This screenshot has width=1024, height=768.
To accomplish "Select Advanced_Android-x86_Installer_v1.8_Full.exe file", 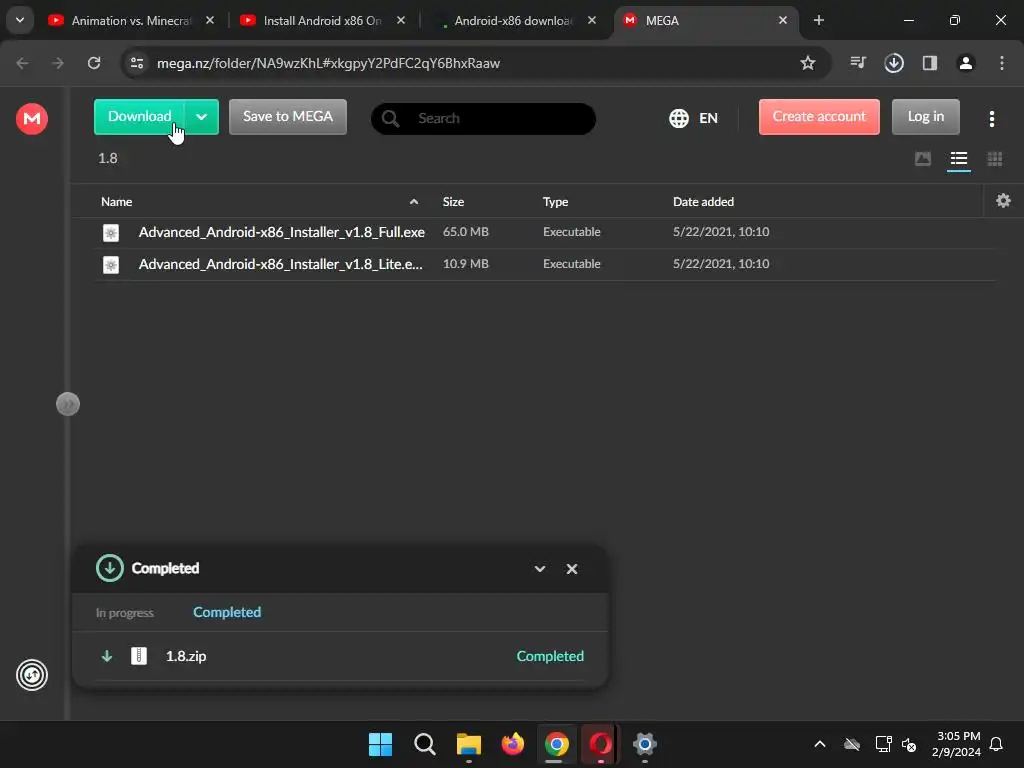I will pos(545,232).
